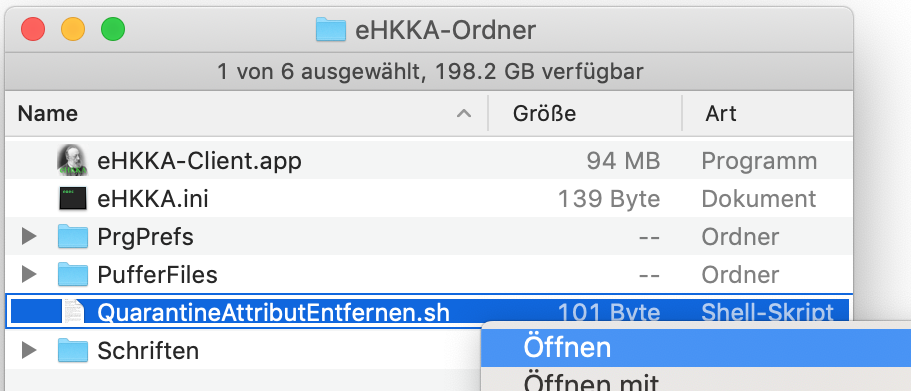The height and width of the screenshot is (391, 911).
Task: Select the PufferFiles folder icon
Action: tap(73, 275)
